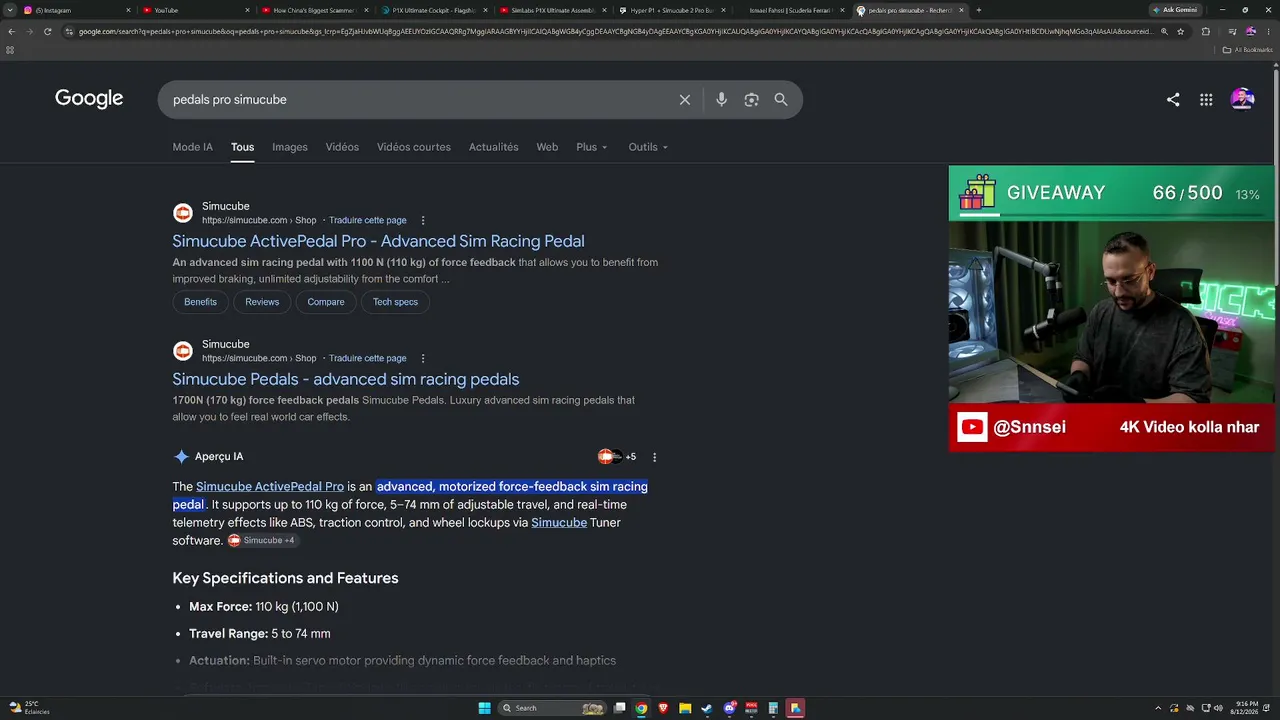Screen dimensions: 1280x720
Task: Click the Simucube favicon of the first result
Action: click(x=183, y=213)
